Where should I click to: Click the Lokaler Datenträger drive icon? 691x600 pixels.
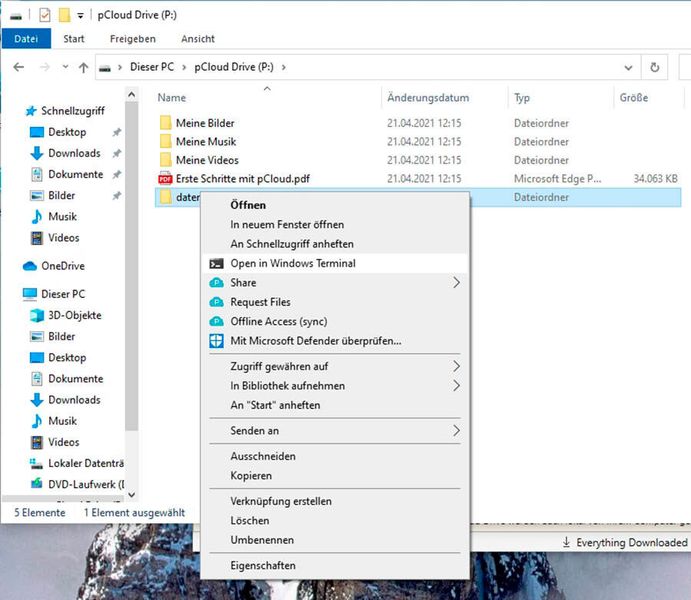37,463
